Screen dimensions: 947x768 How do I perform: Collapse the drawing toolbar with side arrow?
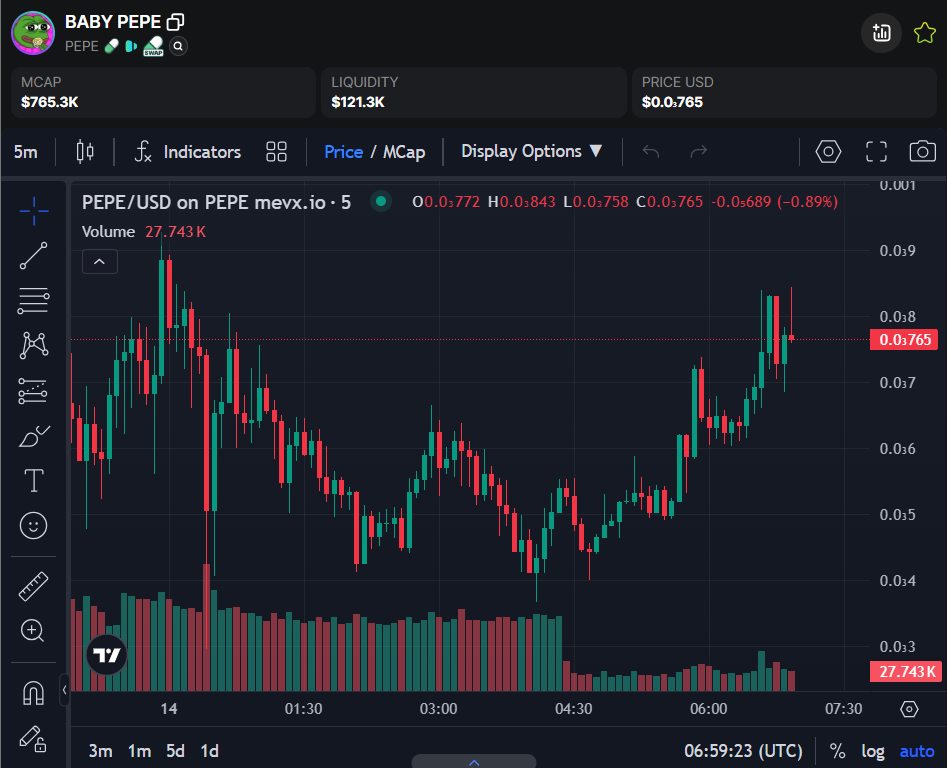coord(65,690)
